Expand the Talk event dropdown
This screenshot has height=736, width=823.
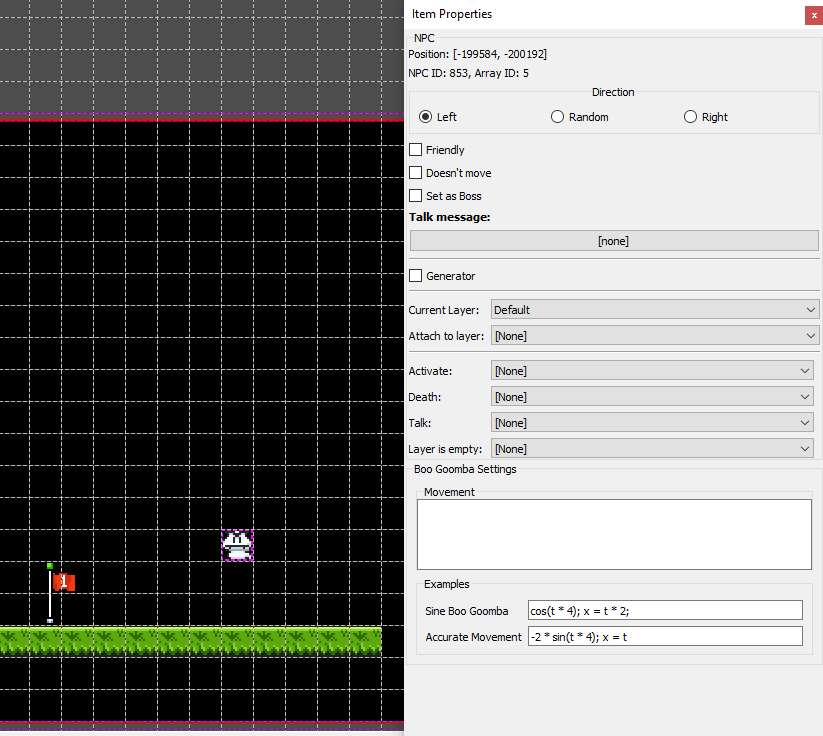pos(652,423)
